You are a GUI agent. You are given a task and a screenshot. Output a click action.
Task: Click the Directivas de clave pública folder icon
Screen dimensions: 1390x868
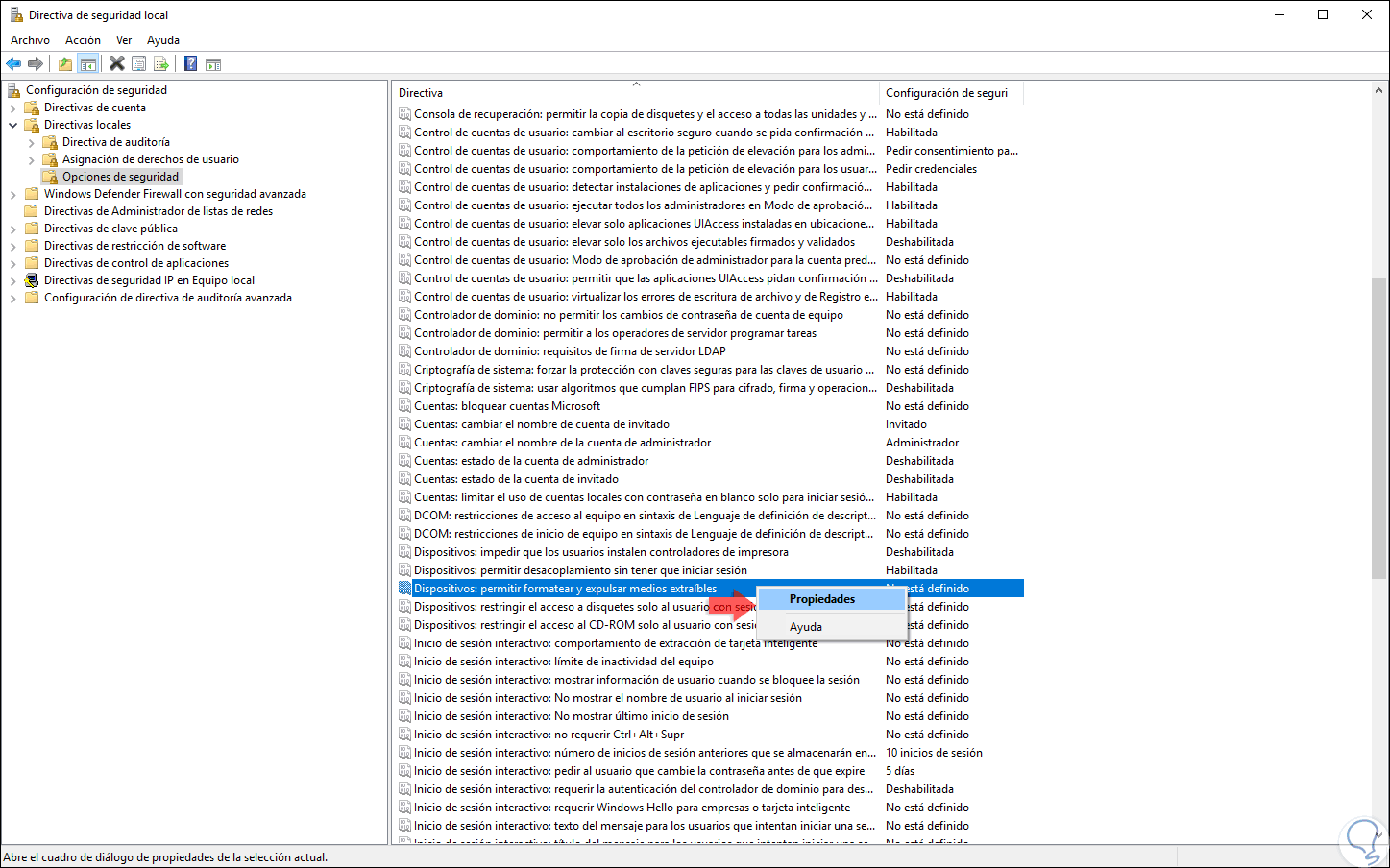tap(32, 229)
